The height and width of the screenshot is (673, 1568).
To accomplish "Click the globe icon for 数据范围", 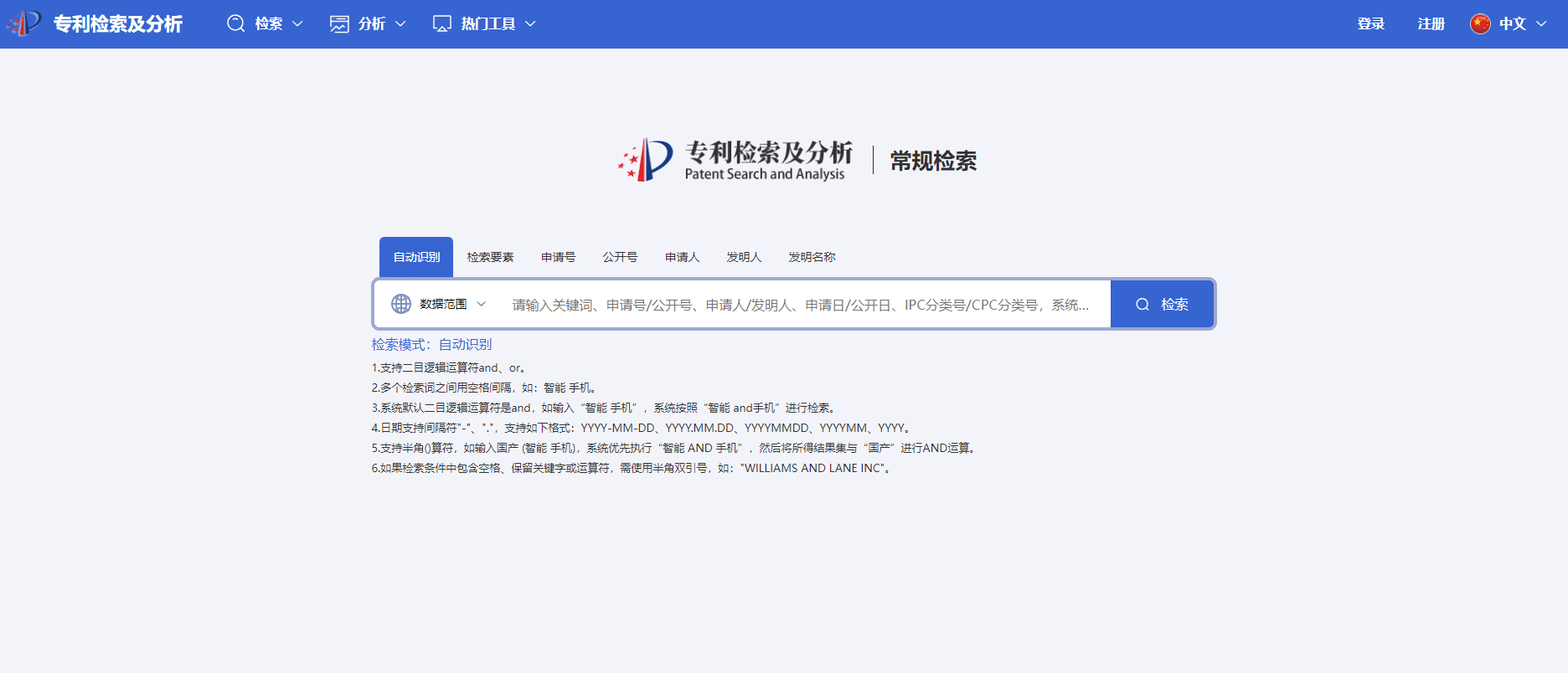I will click(x=401, y=304).
